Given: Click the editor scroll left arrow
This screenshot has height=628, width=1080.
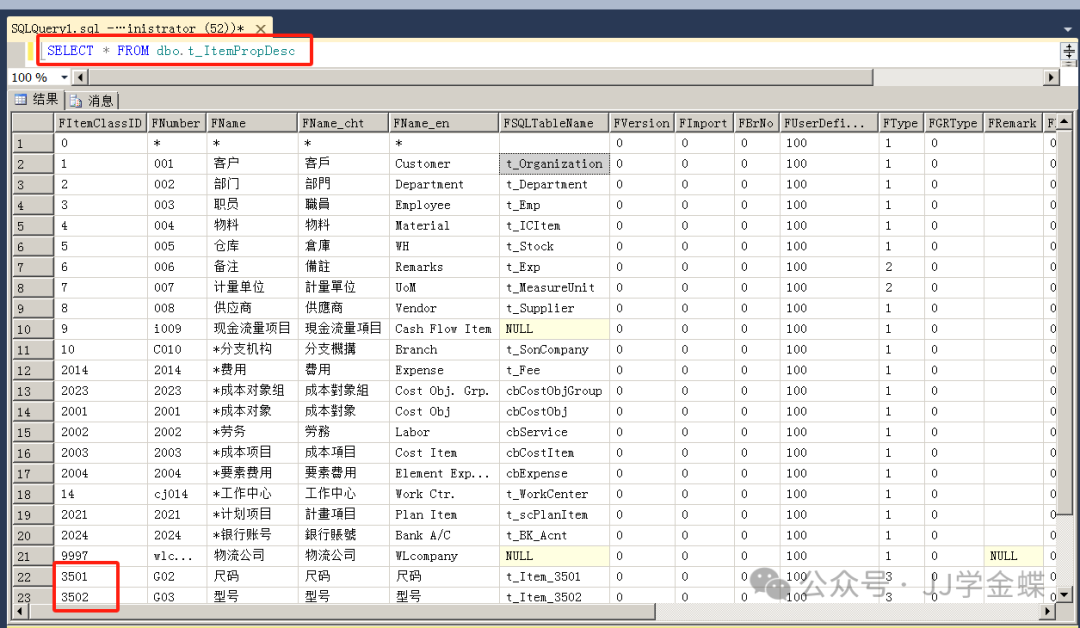Looking at the screenshot, I should click(80, 78).
